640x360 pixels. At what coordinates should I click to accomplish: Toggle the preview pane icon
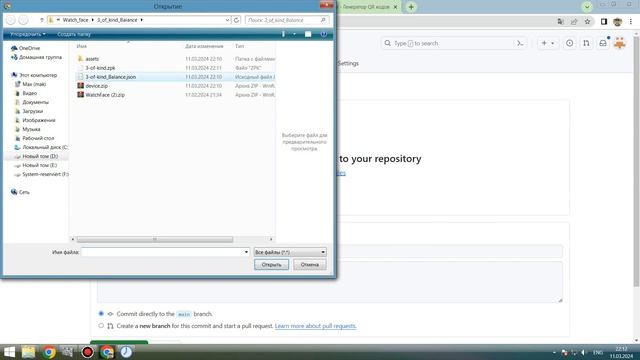308,34
